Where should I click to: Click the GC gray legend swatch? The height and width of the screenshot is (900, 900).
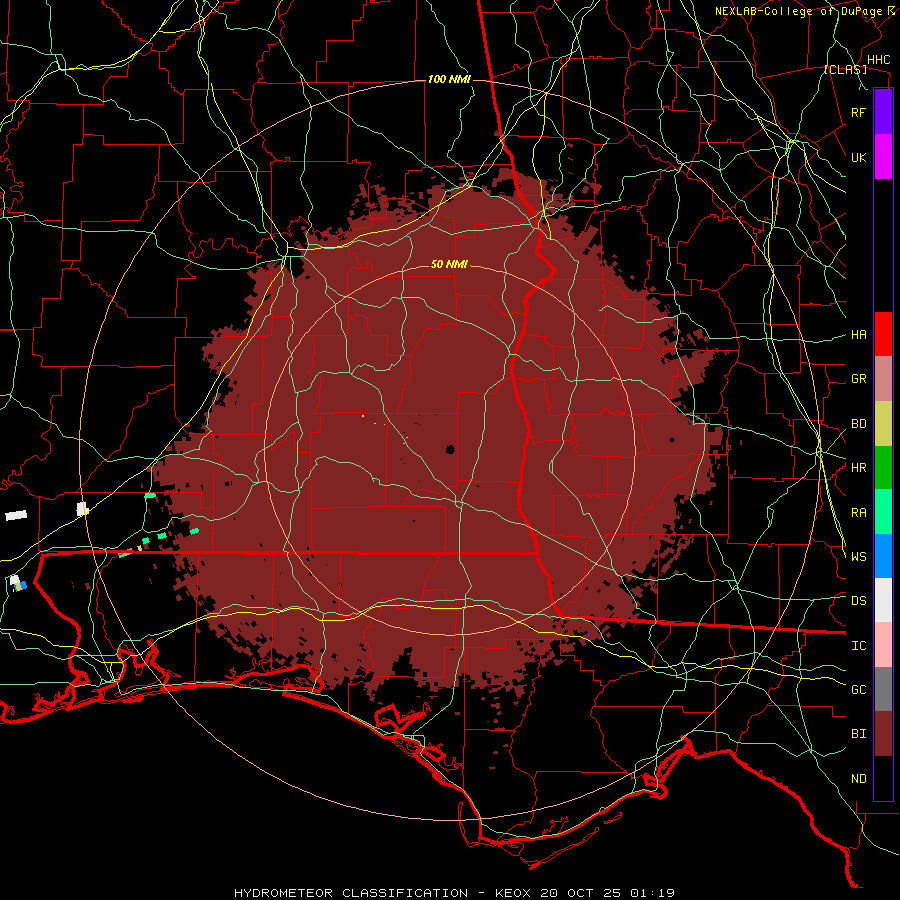[883, 689]
